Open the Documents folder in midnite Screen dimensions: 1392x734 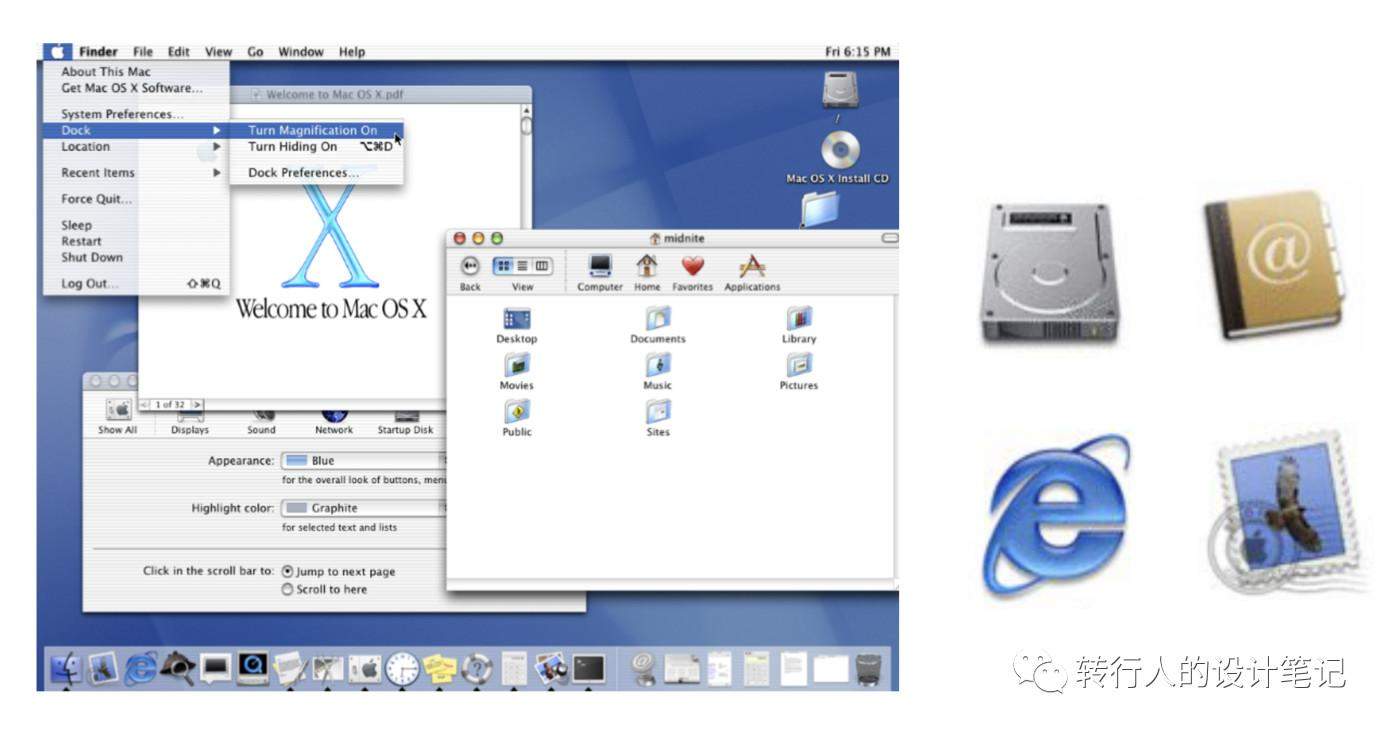[658, 326]
